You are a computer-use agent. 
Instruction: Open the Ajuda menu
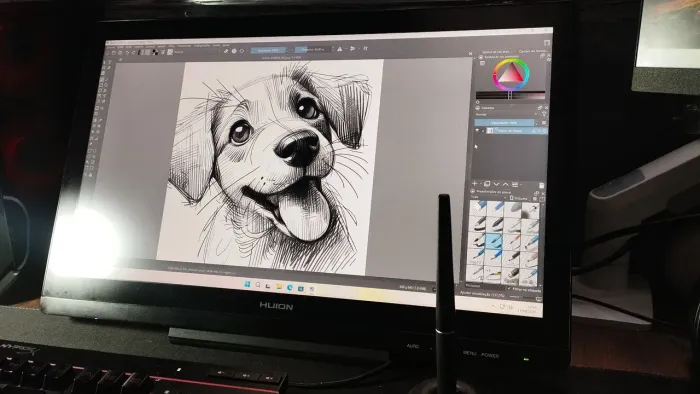click(x=226, y=46)
